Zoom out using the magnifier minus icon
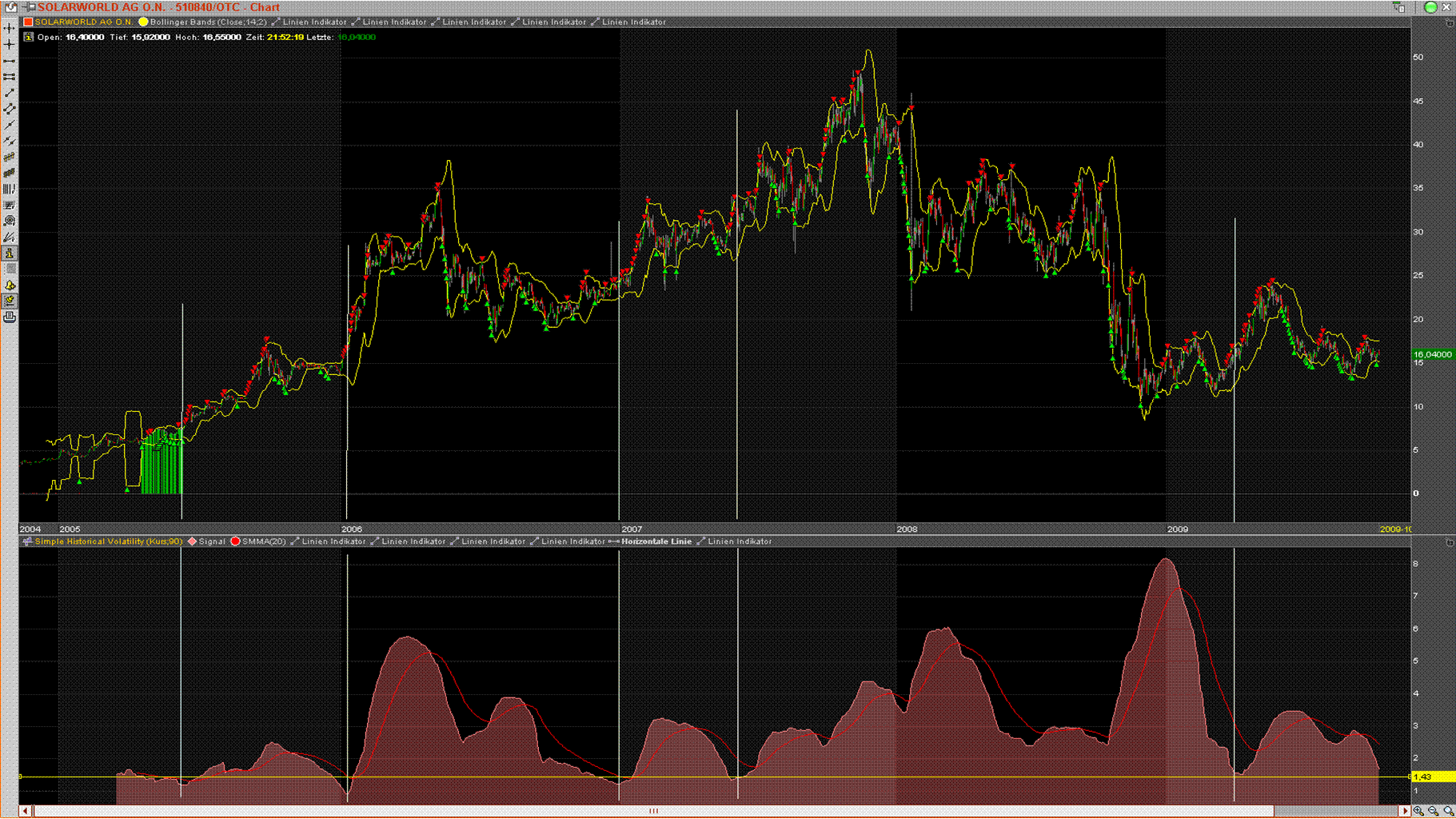The height and width of the screenshot is (819, 1456). (x=1434, y=811)
